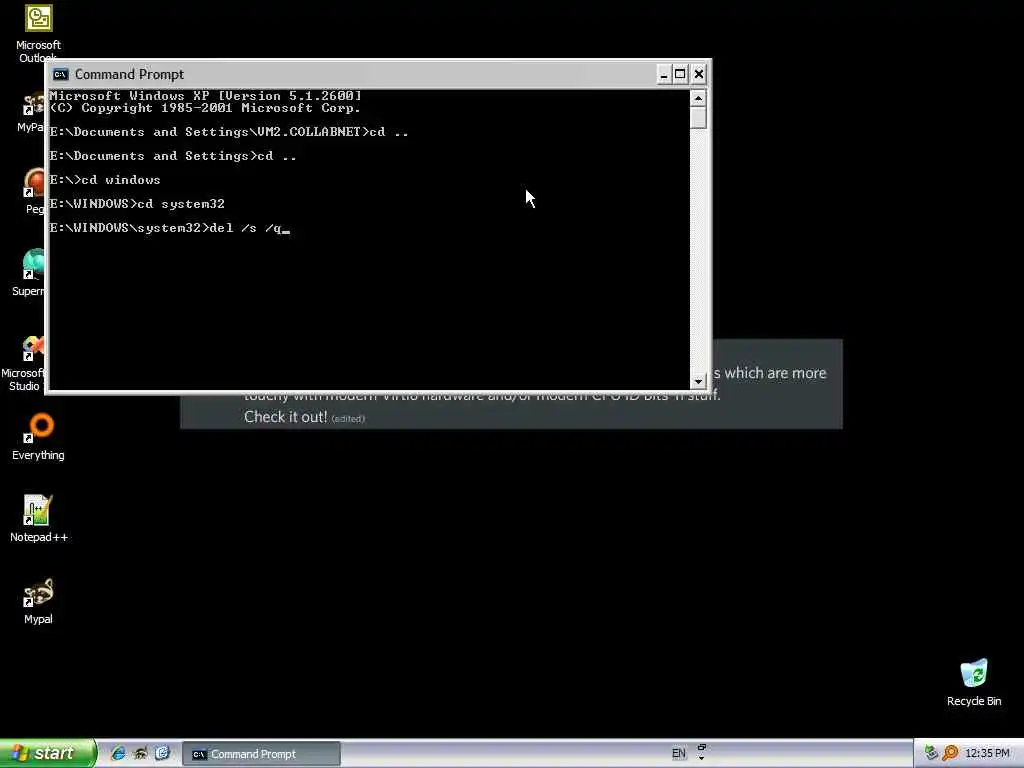The width and height of the screenshot is (1024, 768).
Task: Click the console scrollbar up arrow
Action: pos(698,99)
